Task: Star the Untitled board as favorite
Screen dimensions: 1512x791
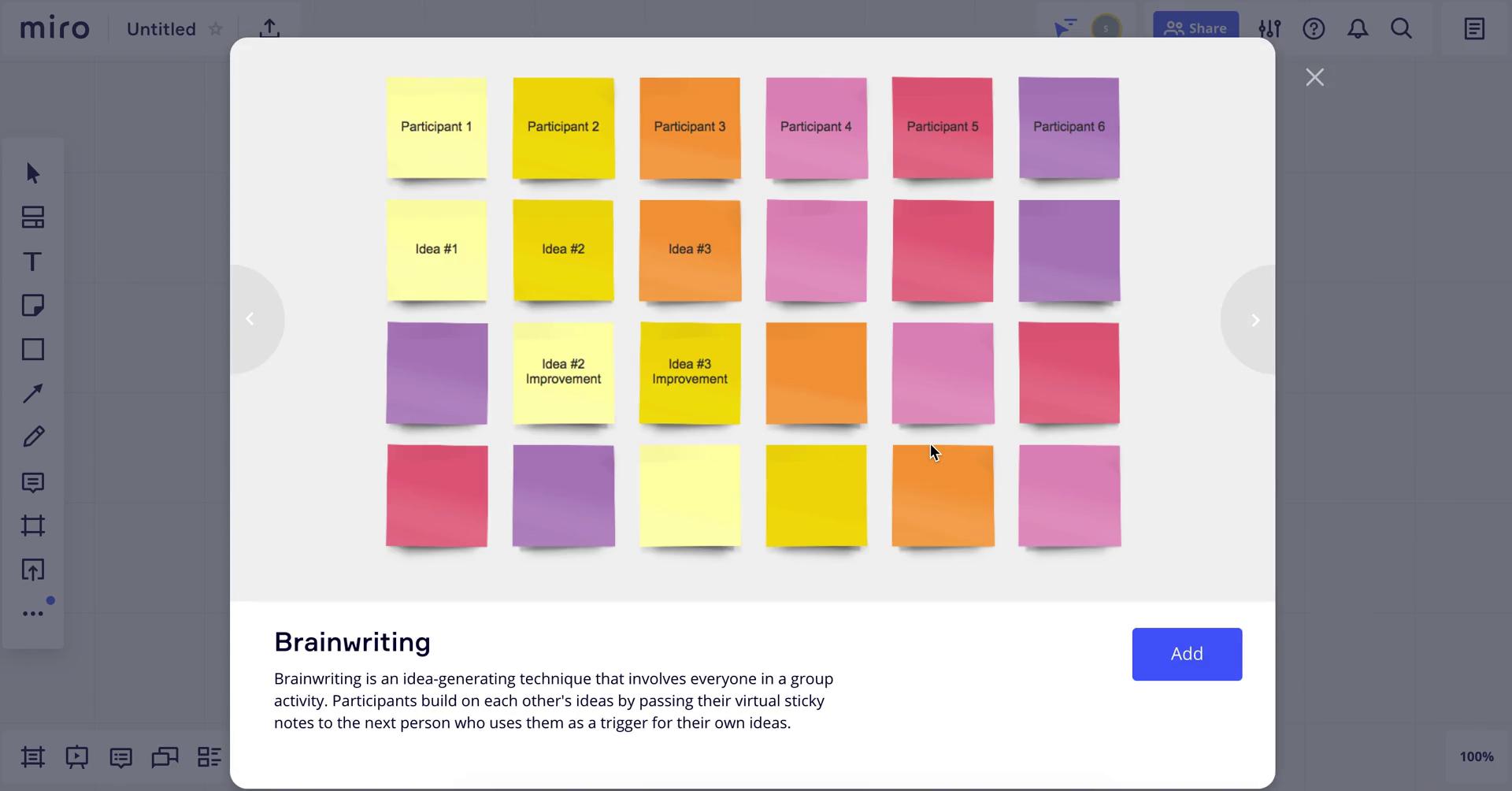Action: click(x=216, y=29)
